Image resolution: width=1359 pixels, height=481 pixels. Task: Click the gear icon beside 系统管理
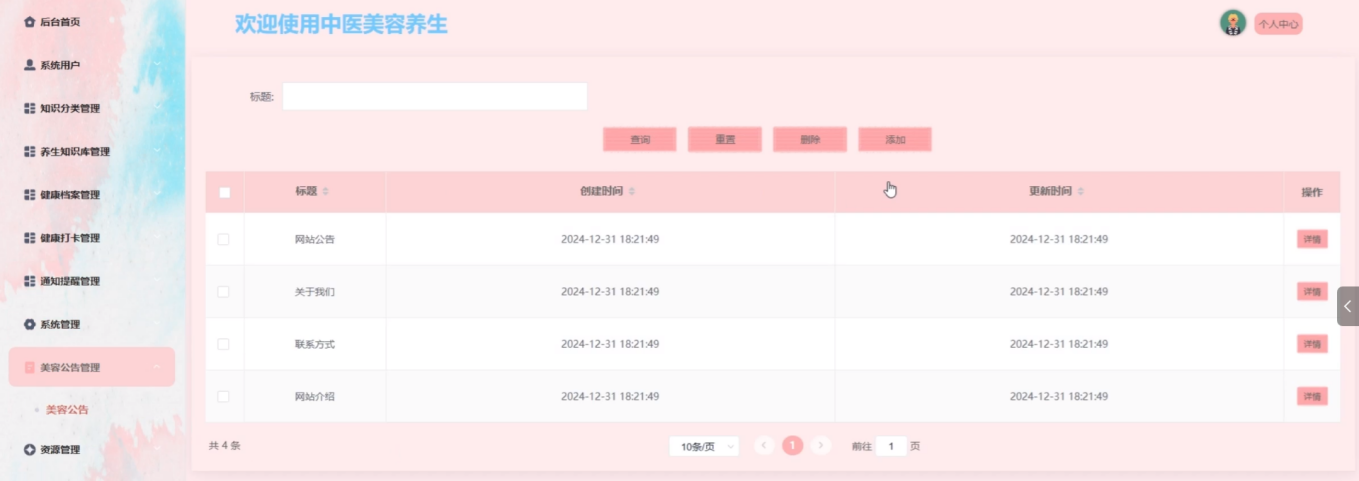click(x=29, y=324)
